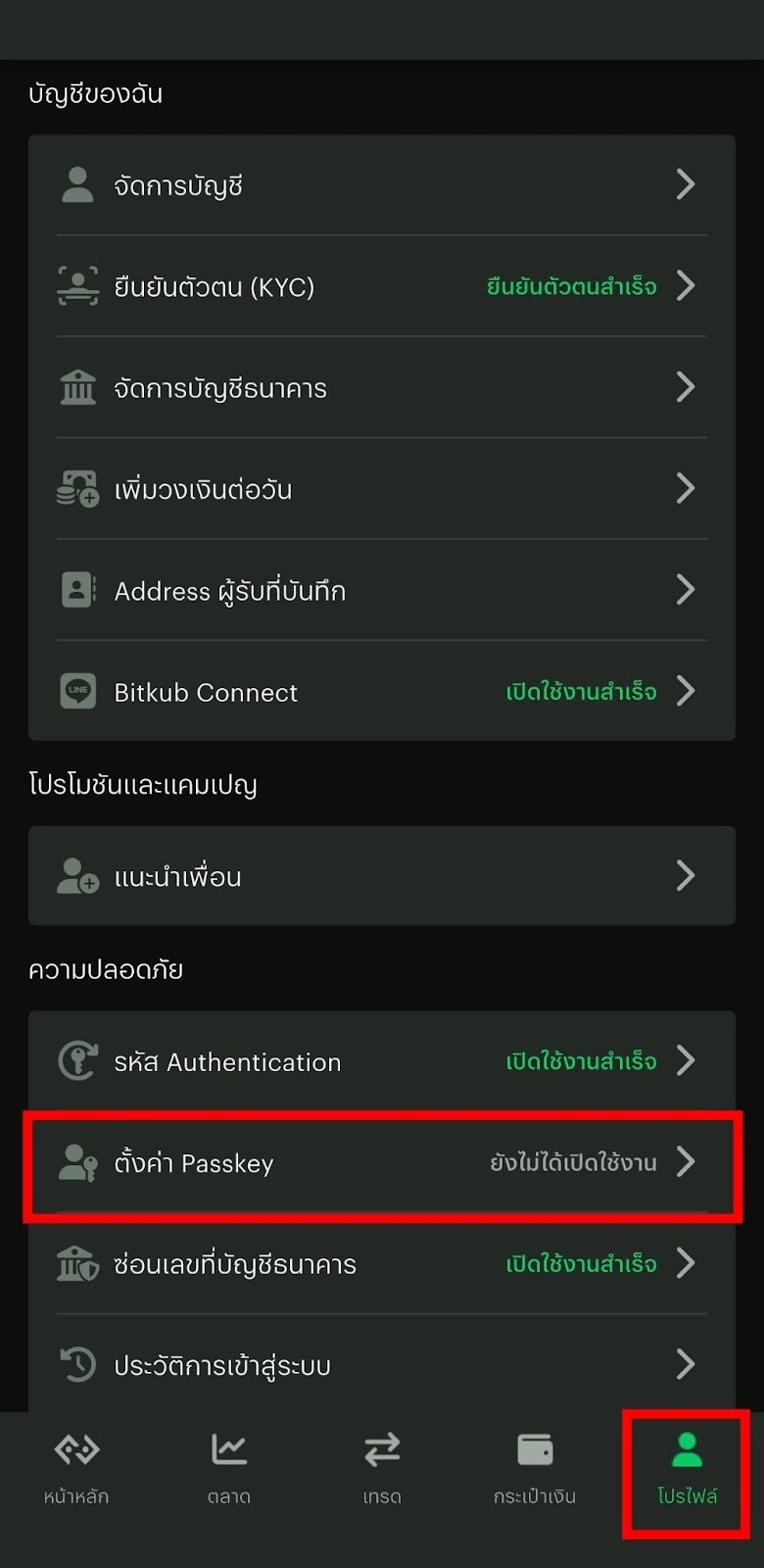Tap the รหัส Authentication icon
Viewport: 764px width, 1568px height.
(x=78, y=1061)
